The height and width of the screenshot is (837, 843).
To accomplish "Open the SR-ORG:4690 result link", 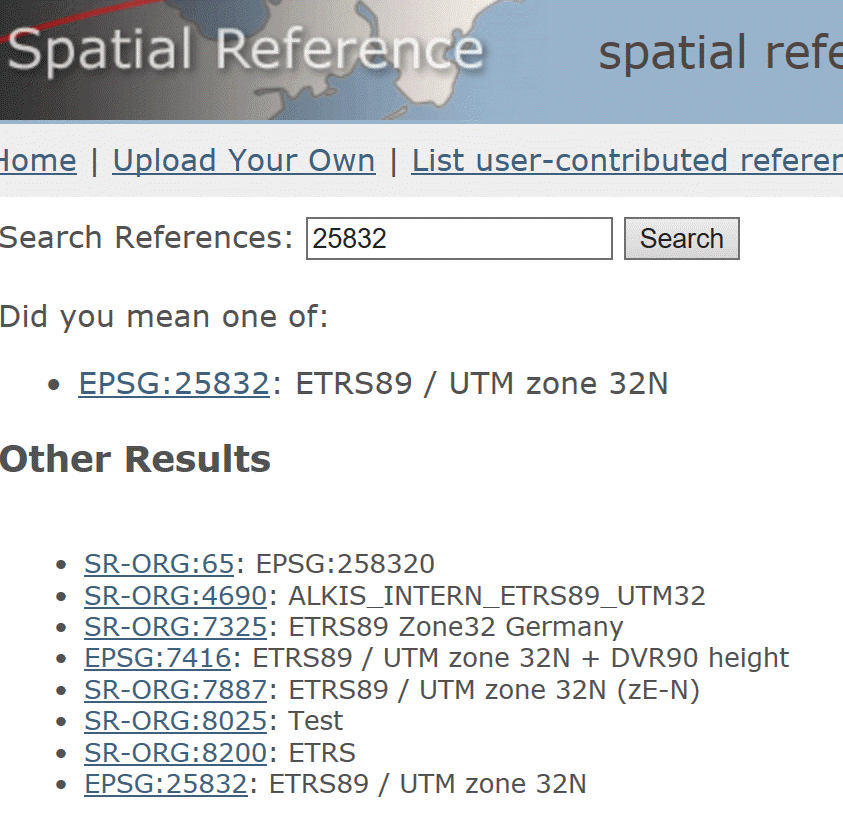I will (175, 597).
